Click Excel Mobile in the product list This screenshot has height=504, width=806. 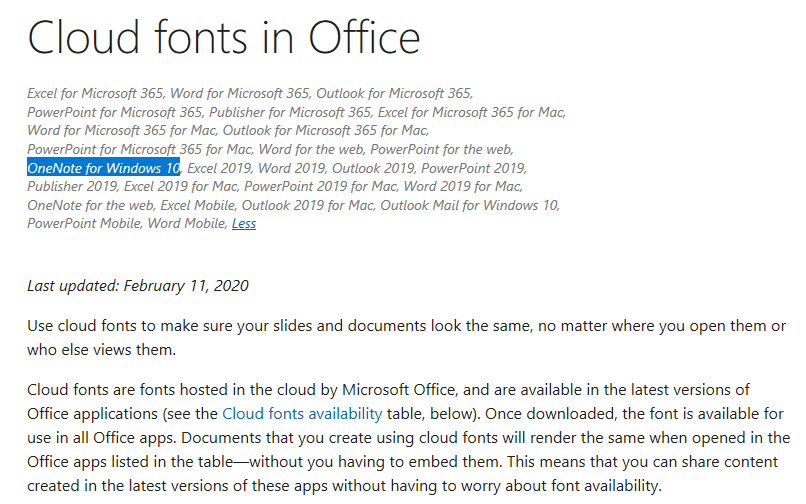pyautogui.click(x=198, y=205)
